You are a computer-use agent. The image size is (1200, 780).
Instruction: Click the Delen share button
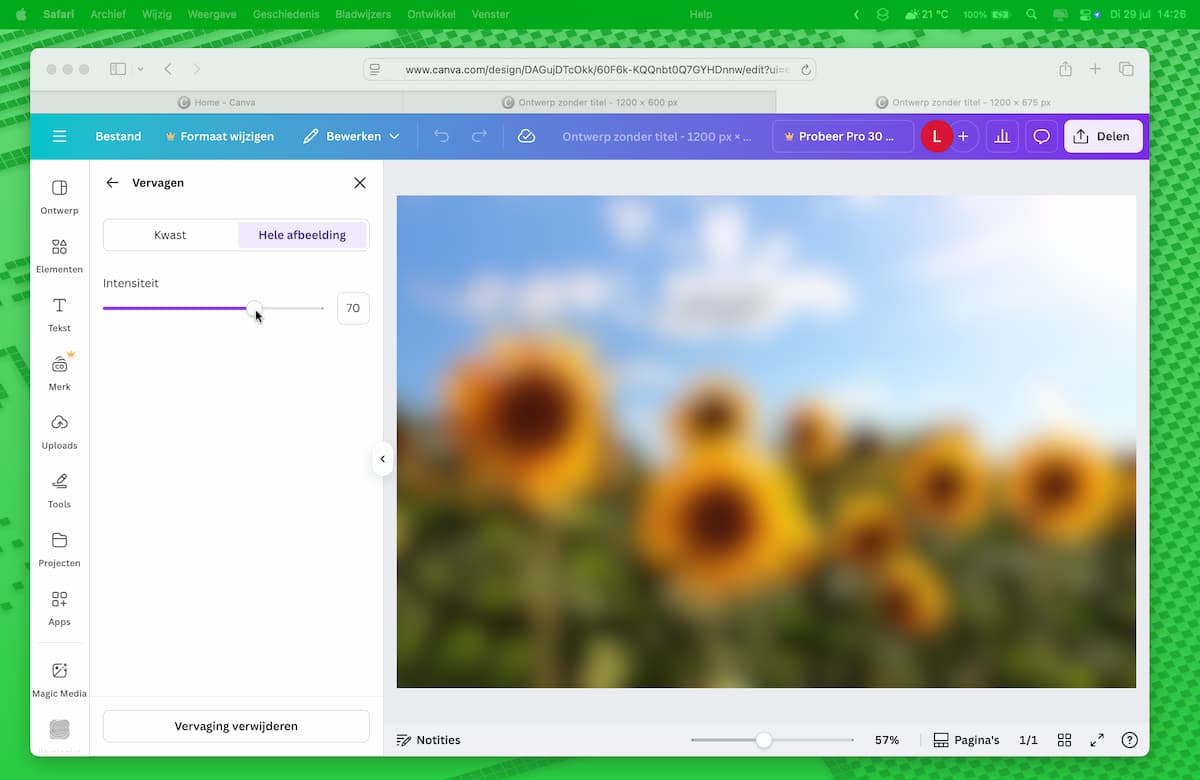click(1102, 136)
